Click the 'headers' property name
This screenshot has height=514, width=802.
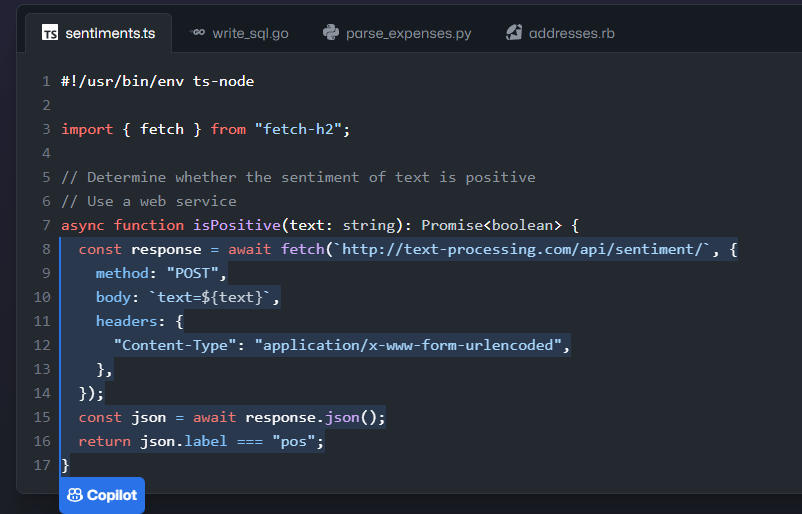tap(126, 322)
